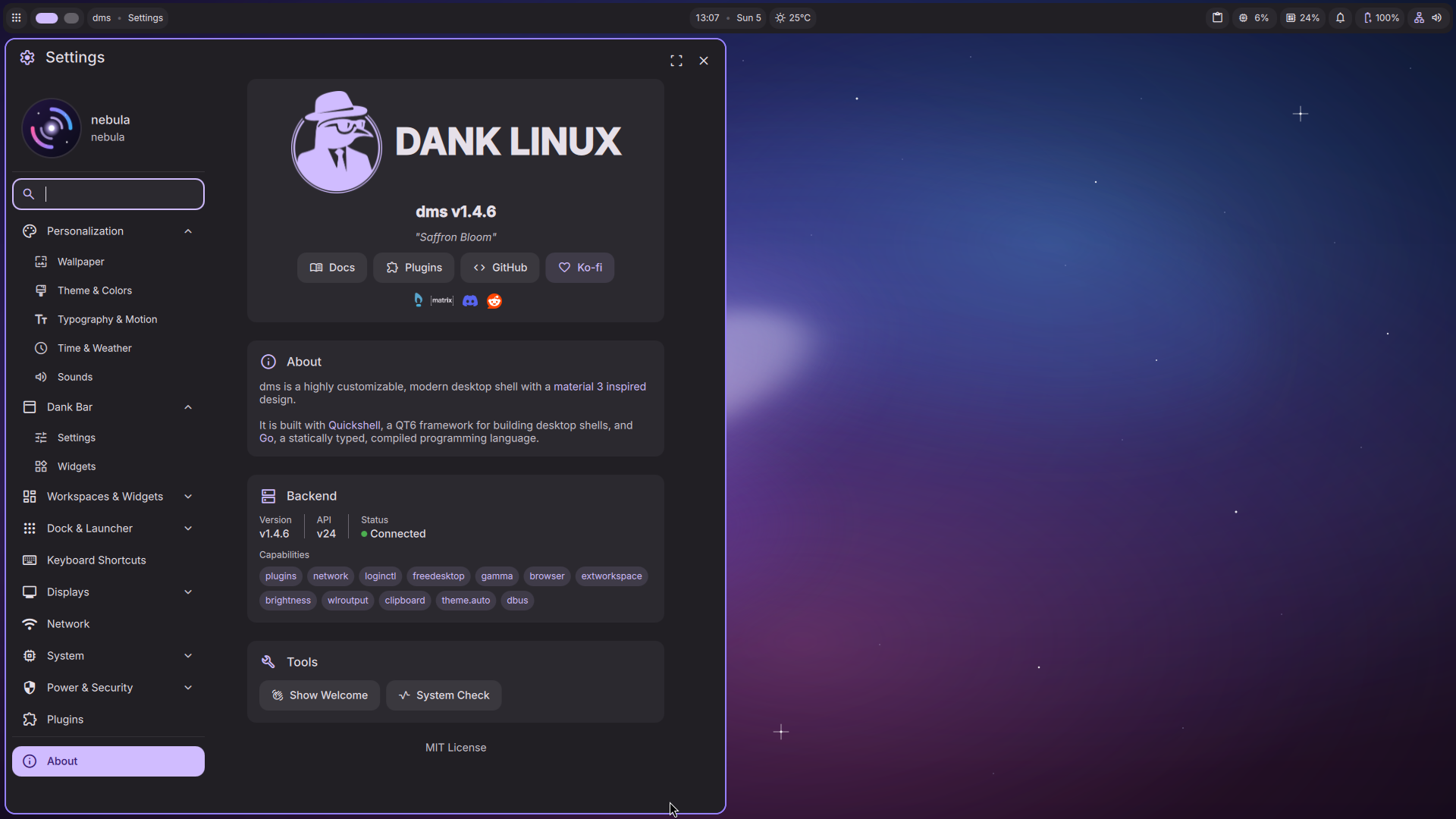Click the Dock & Launcher grid icon
Image resolution: width=1456 pixels, height=819 pixels.
(30, 529)
